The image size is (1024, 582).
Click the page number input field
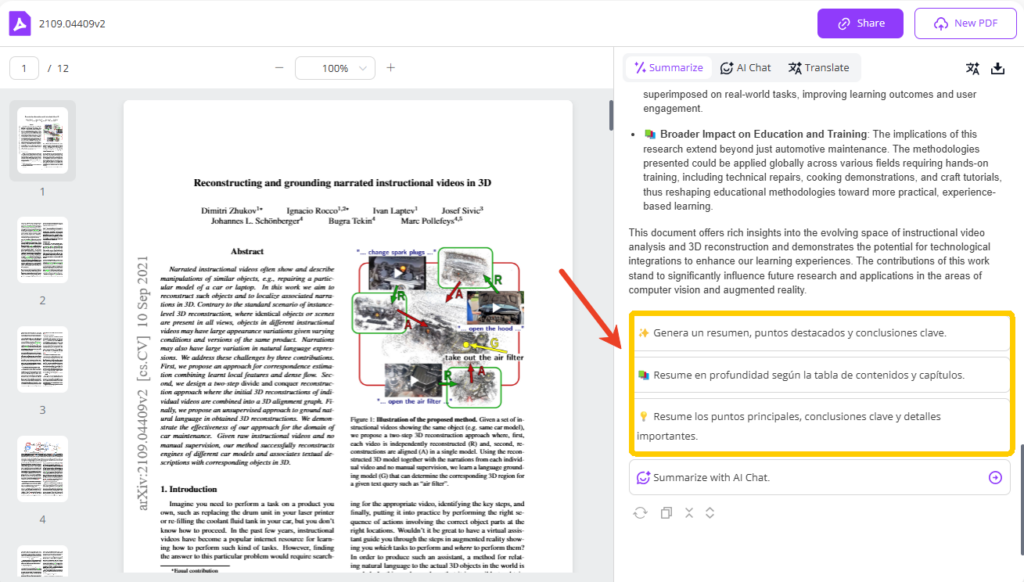coord(24,67)
